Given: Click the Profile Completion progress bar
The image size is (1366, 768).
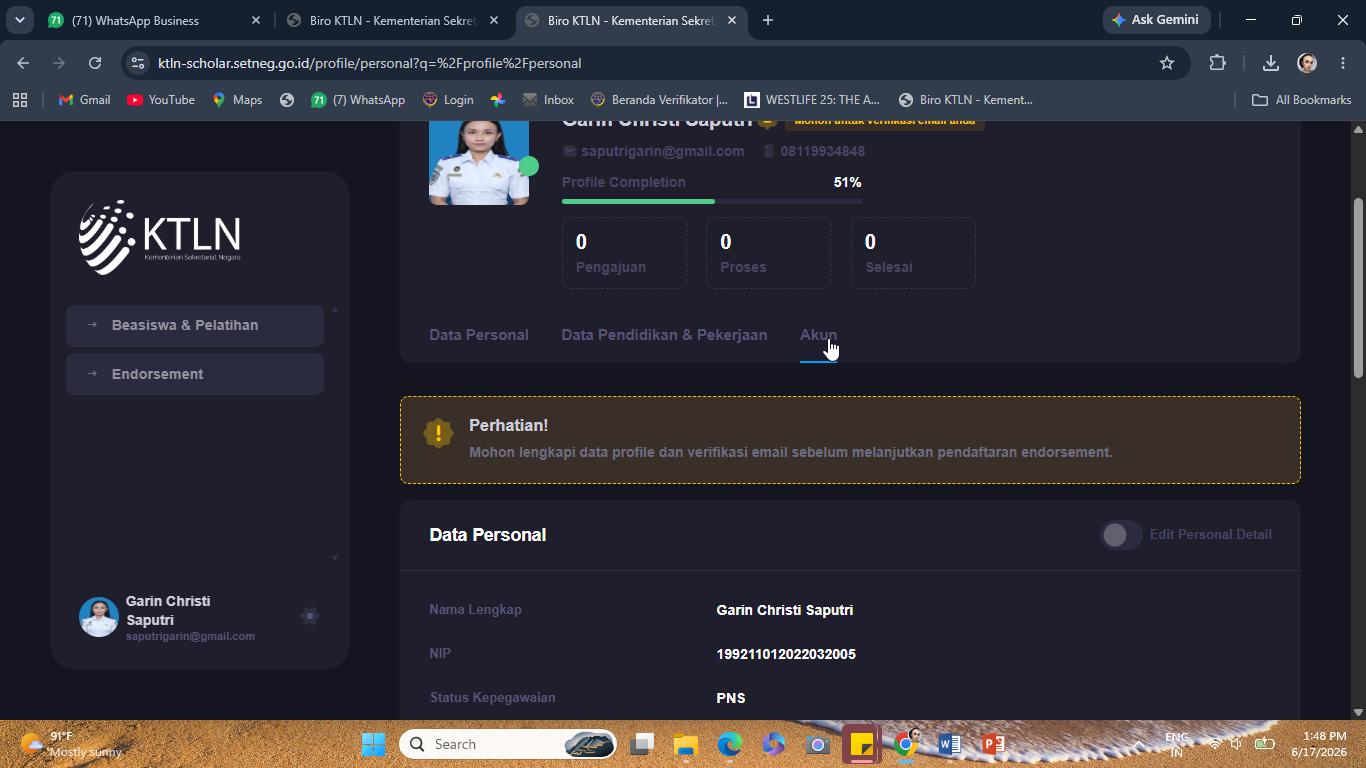Looking at the screenshot, I should pyautogui.click(x=712, y=201).
